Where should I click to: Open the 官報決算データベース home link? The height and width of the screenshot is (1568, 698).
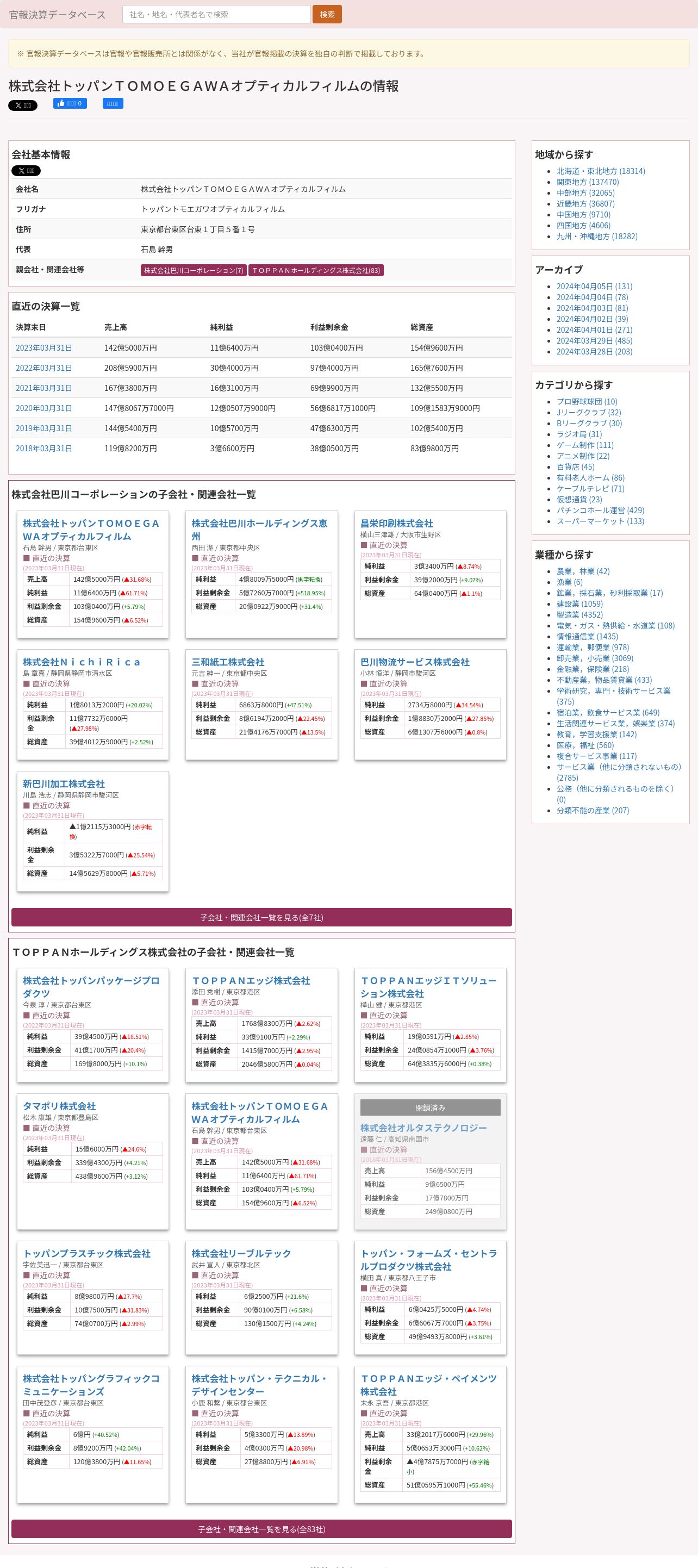[57, 15]
